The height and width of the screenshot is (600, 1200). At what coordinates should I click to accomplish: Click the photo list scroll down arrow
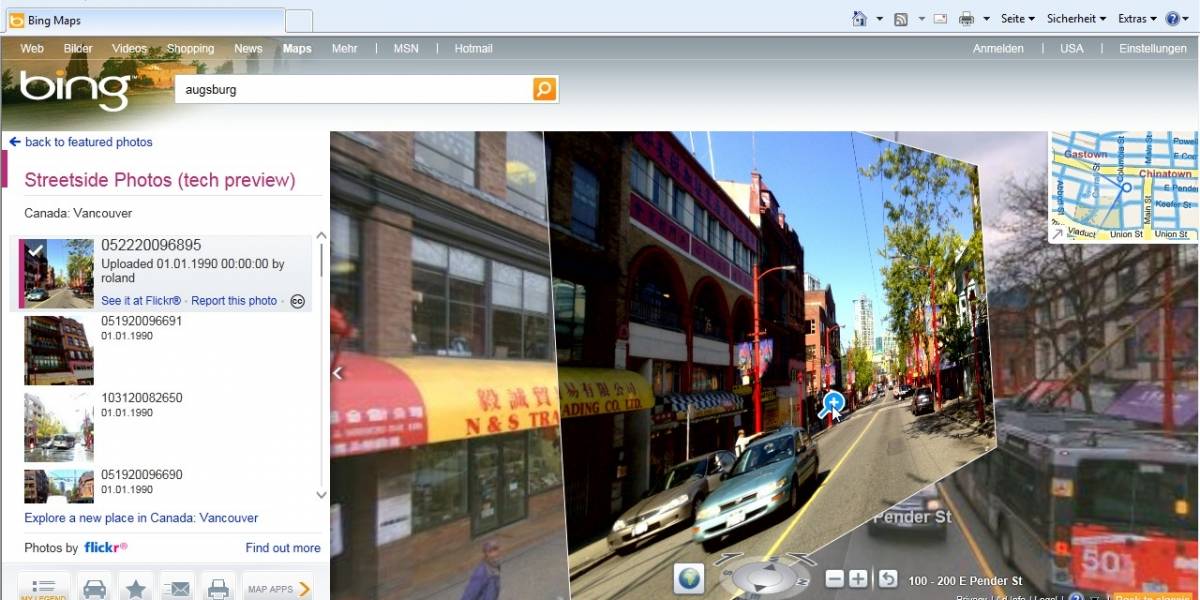(x=321, y=494)
